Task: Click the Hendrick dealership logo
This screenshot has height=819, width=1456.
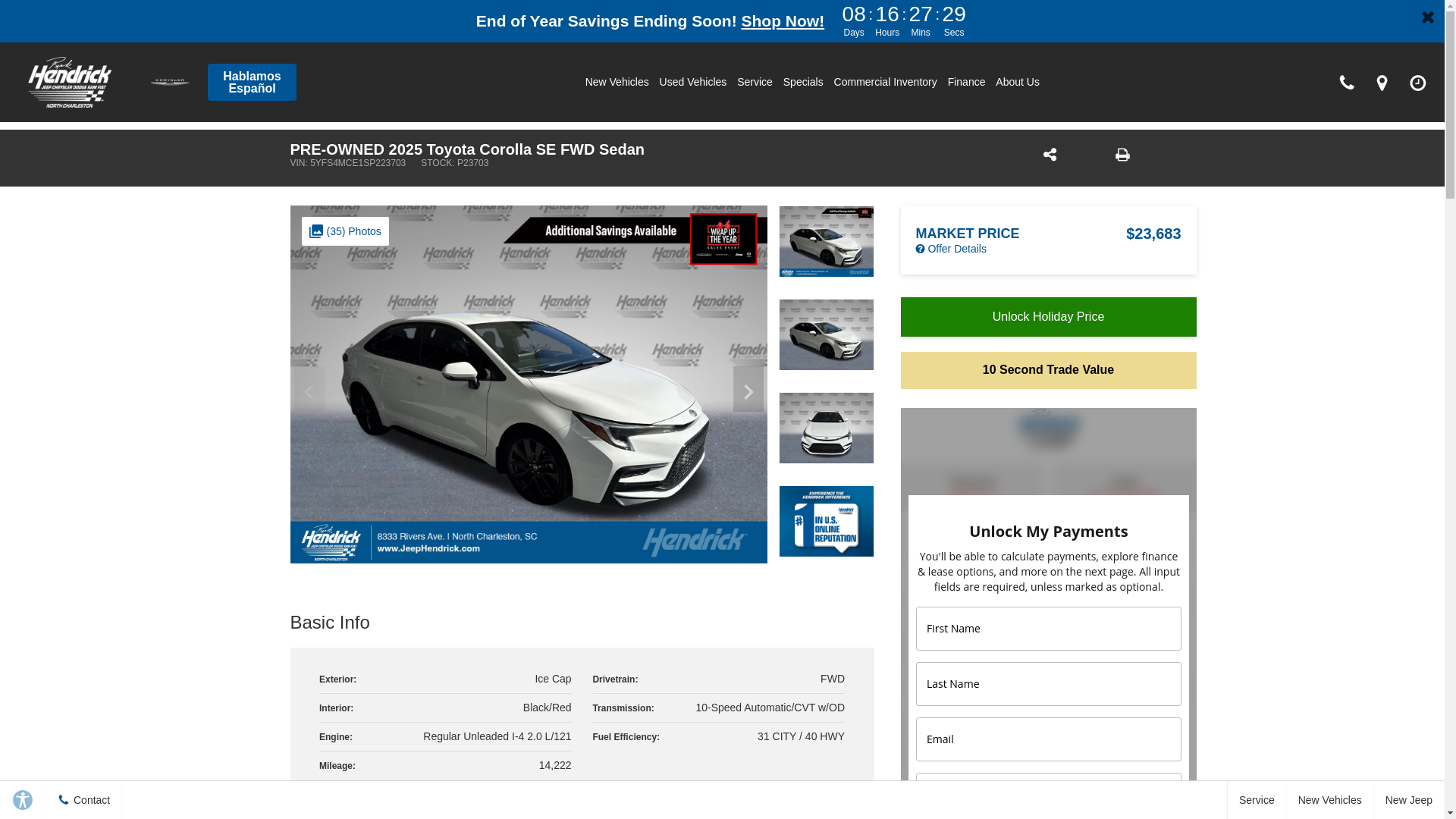Action: point(70,82)
